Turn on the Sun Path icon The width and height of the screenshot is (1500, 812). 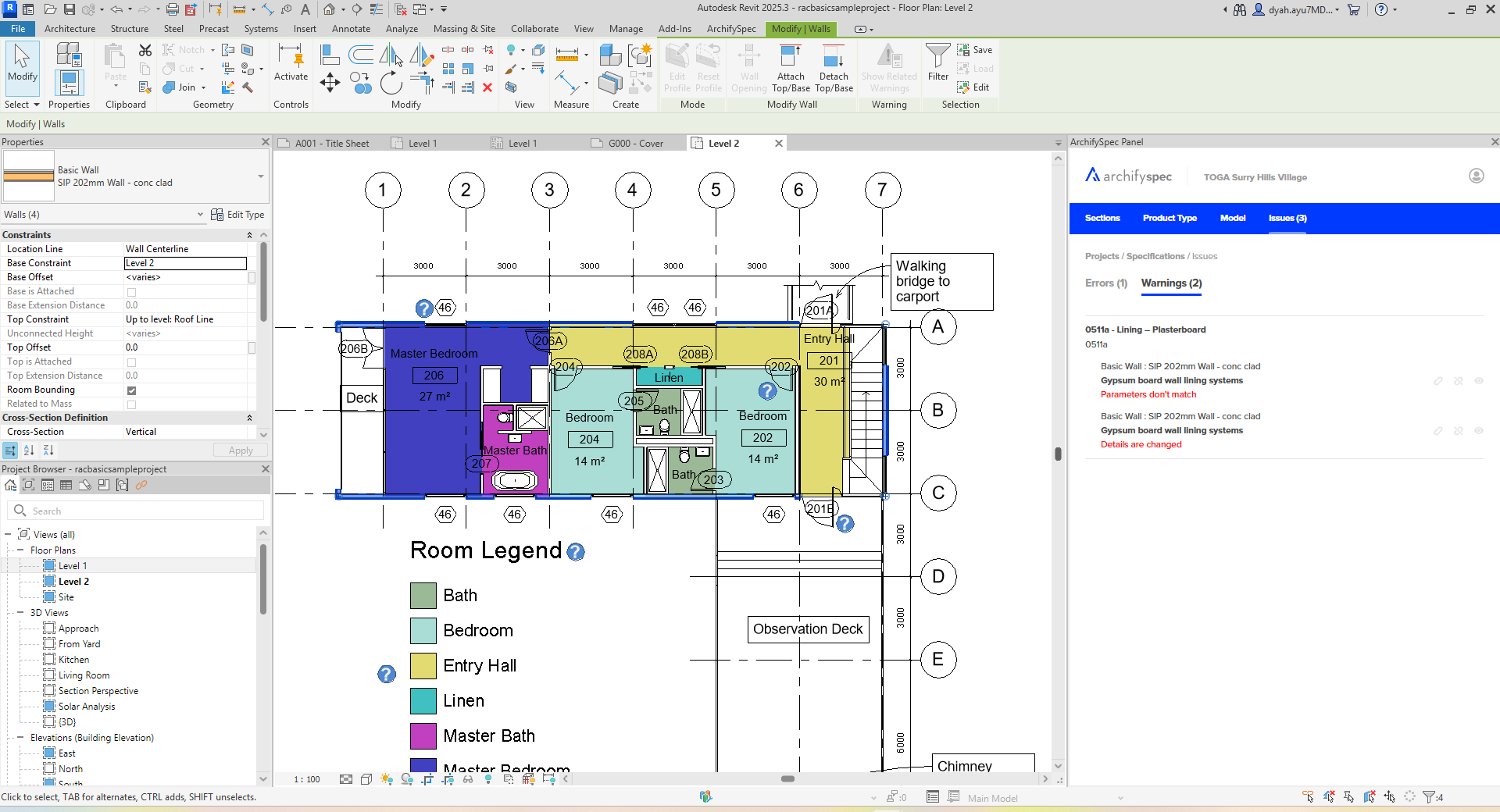[x=386, y=779]
